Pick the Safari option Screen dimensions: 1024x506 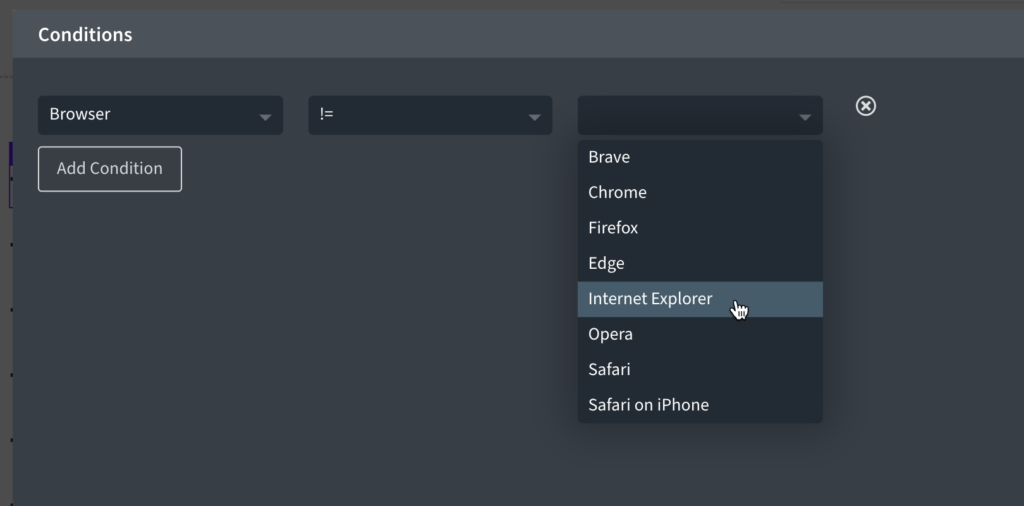(700, 370)
